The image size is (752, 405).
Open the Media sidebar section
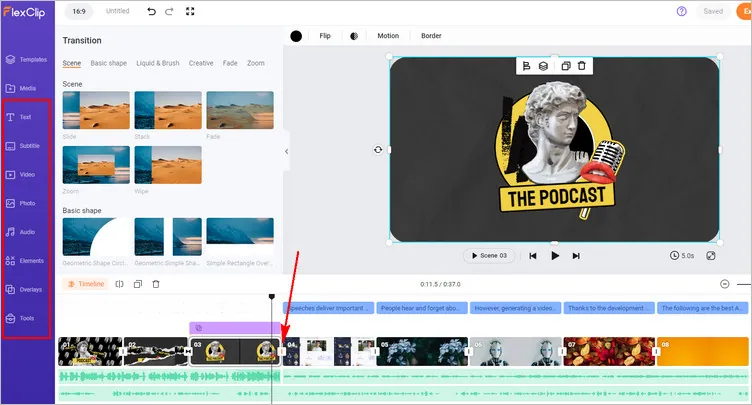tap(21, 88)
